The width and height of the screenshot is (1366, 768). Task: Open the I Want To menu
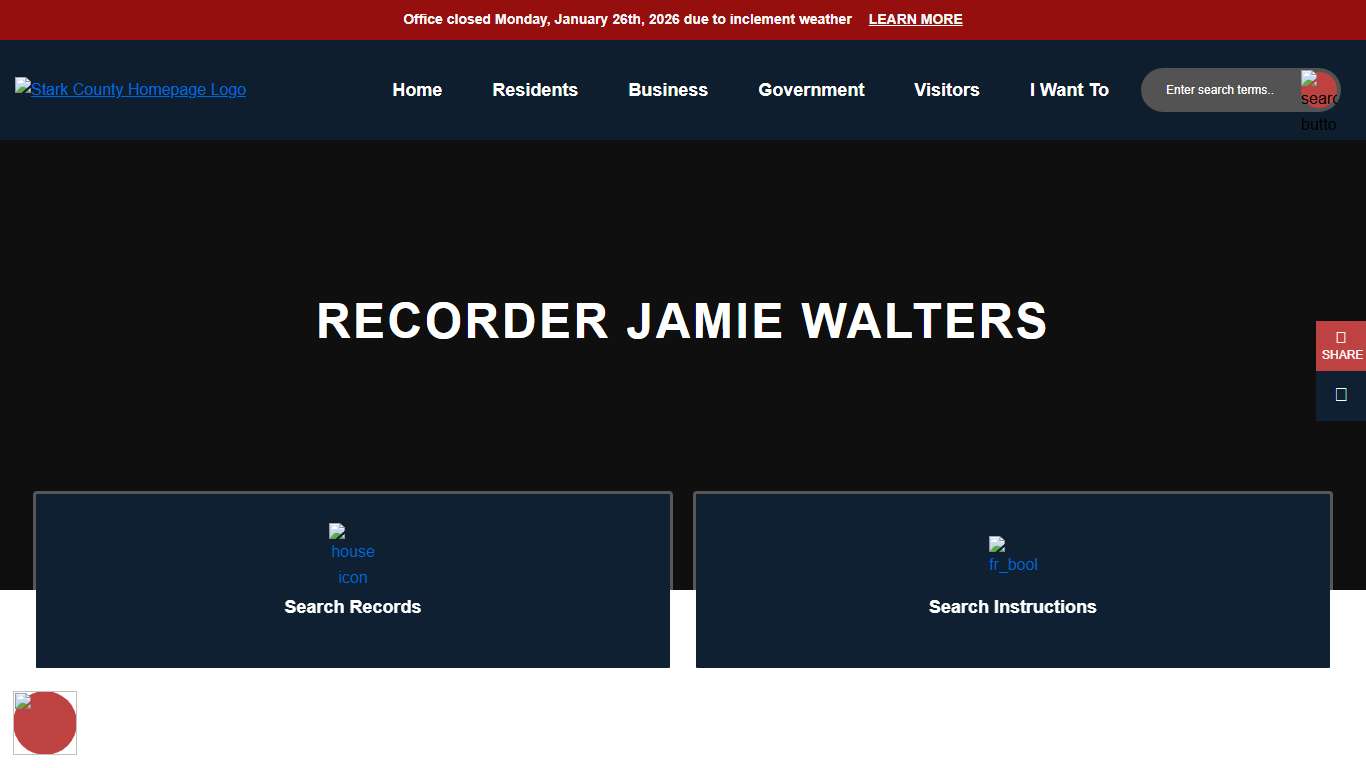coord(1069,90)
